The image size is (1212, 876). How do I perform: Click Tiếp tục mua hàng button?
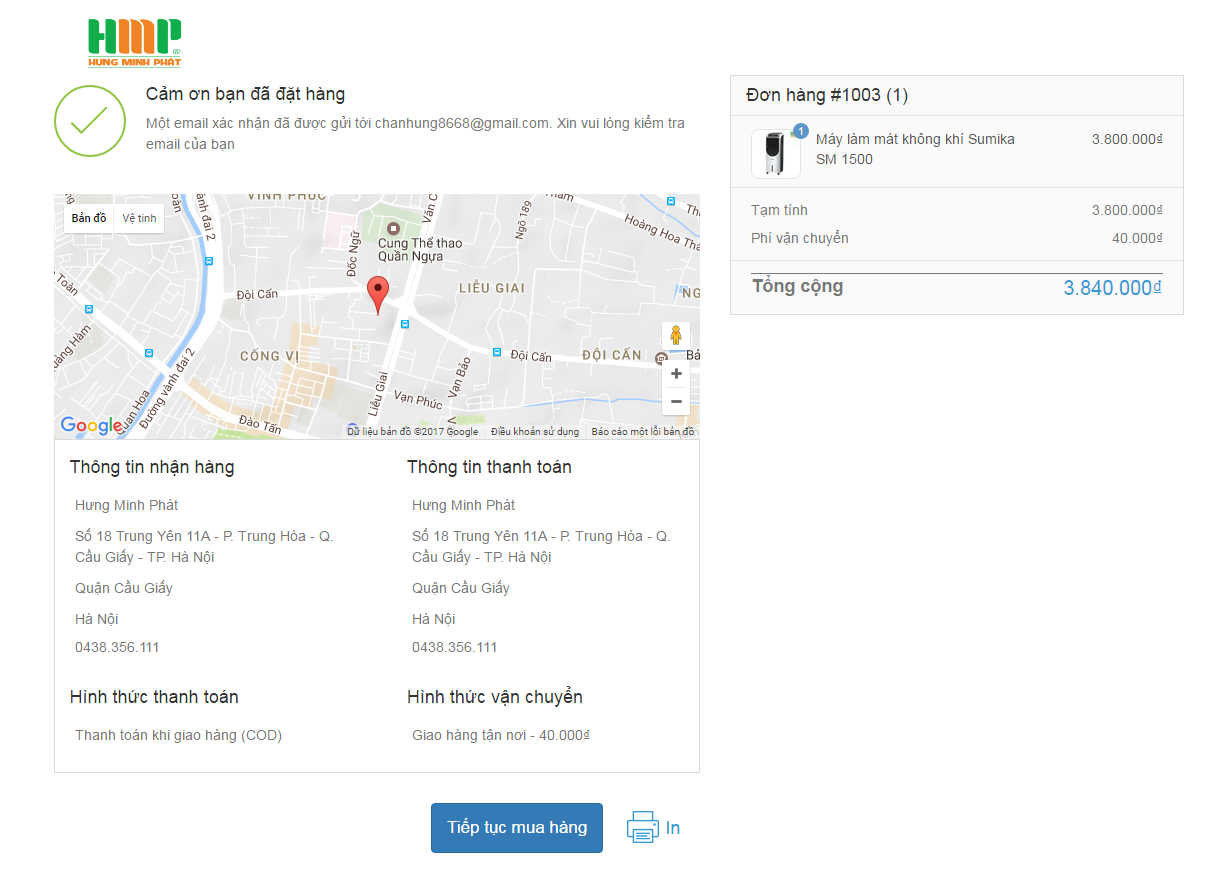(x=517, y=828)
